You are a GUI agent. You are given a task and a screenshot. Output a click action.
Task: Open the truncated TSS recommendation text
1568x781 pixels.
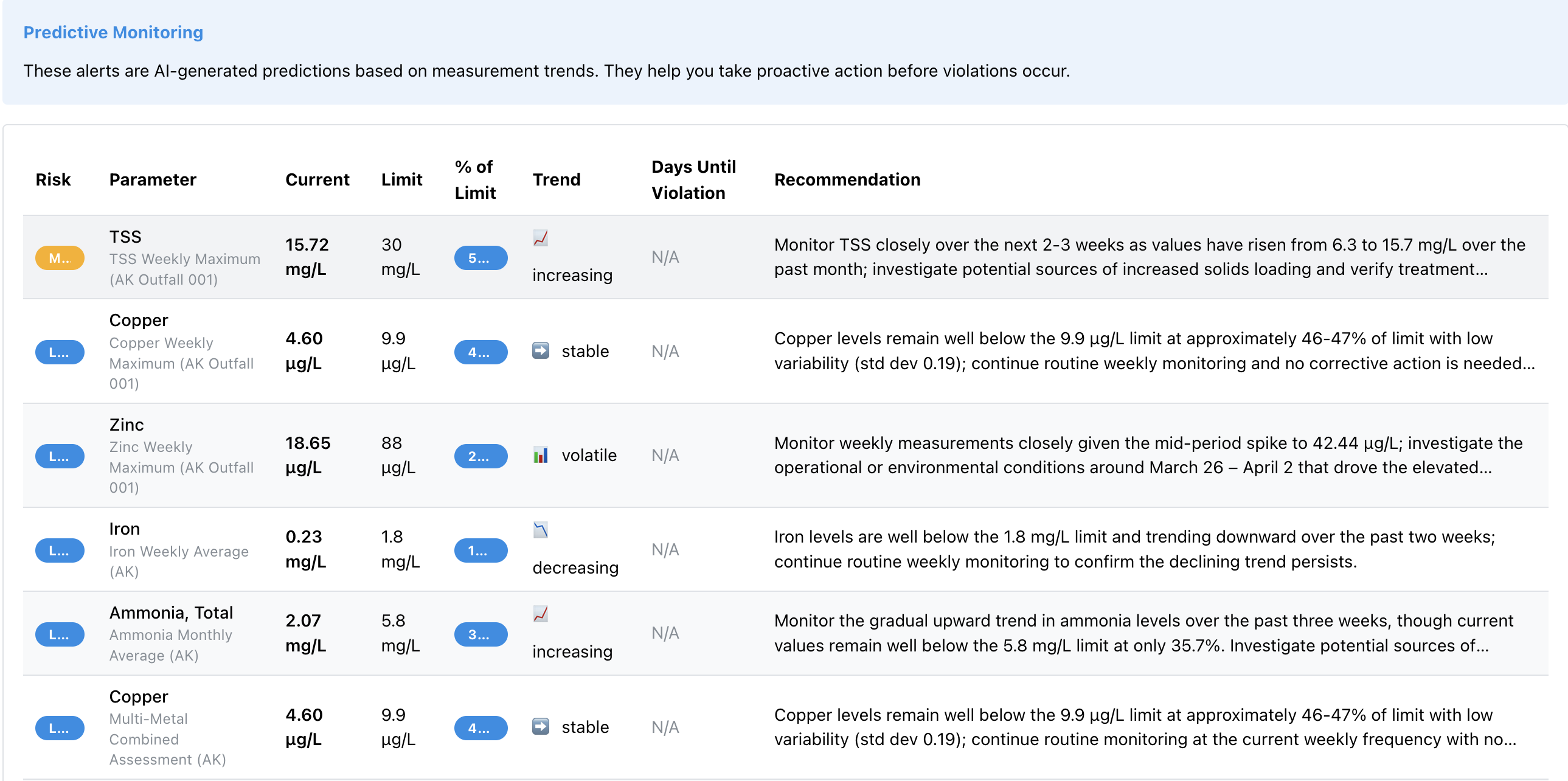click(x=1150, y=257)
